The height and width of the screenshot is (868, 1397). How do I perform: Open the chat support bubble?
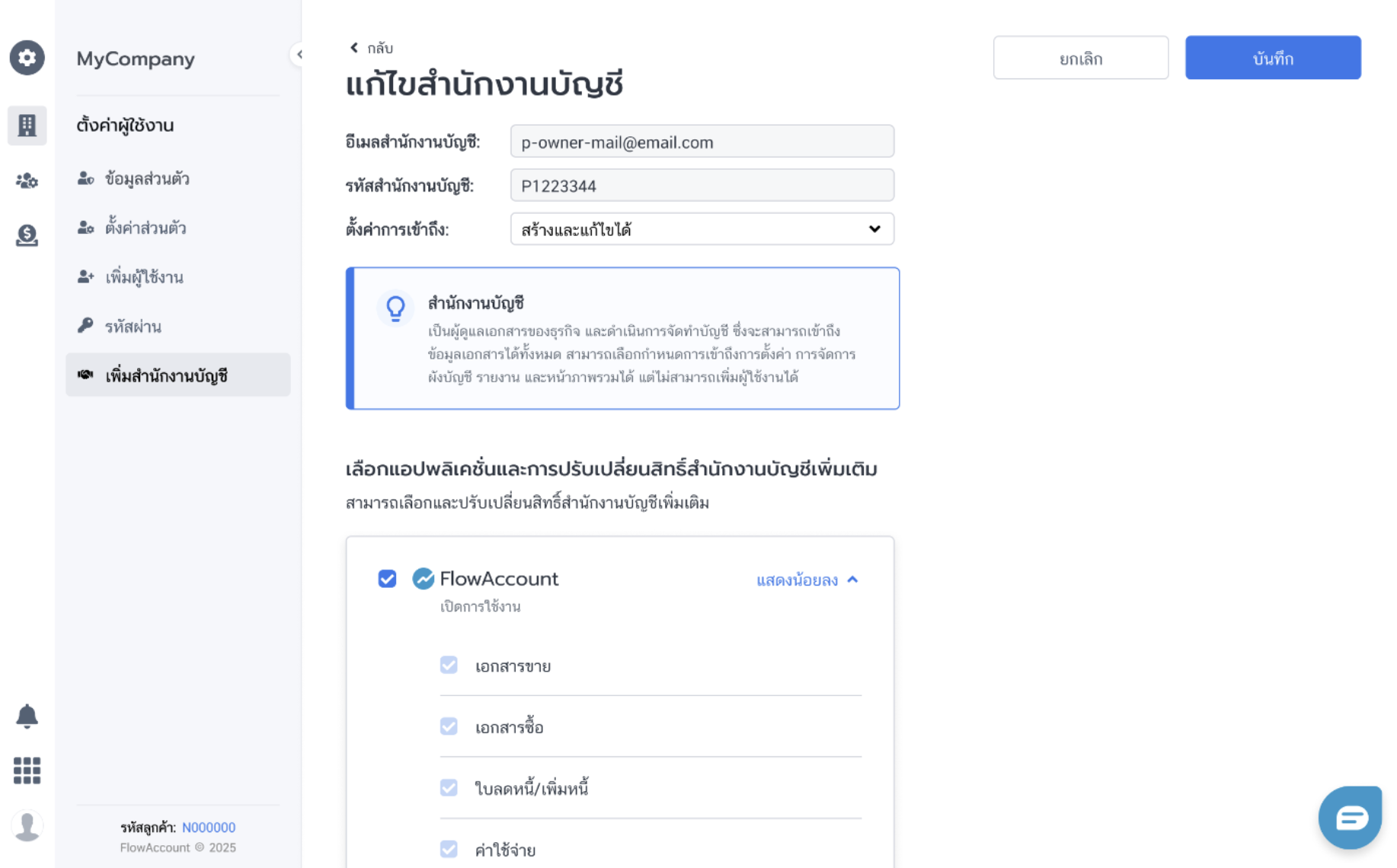(x=1350, y=818)
